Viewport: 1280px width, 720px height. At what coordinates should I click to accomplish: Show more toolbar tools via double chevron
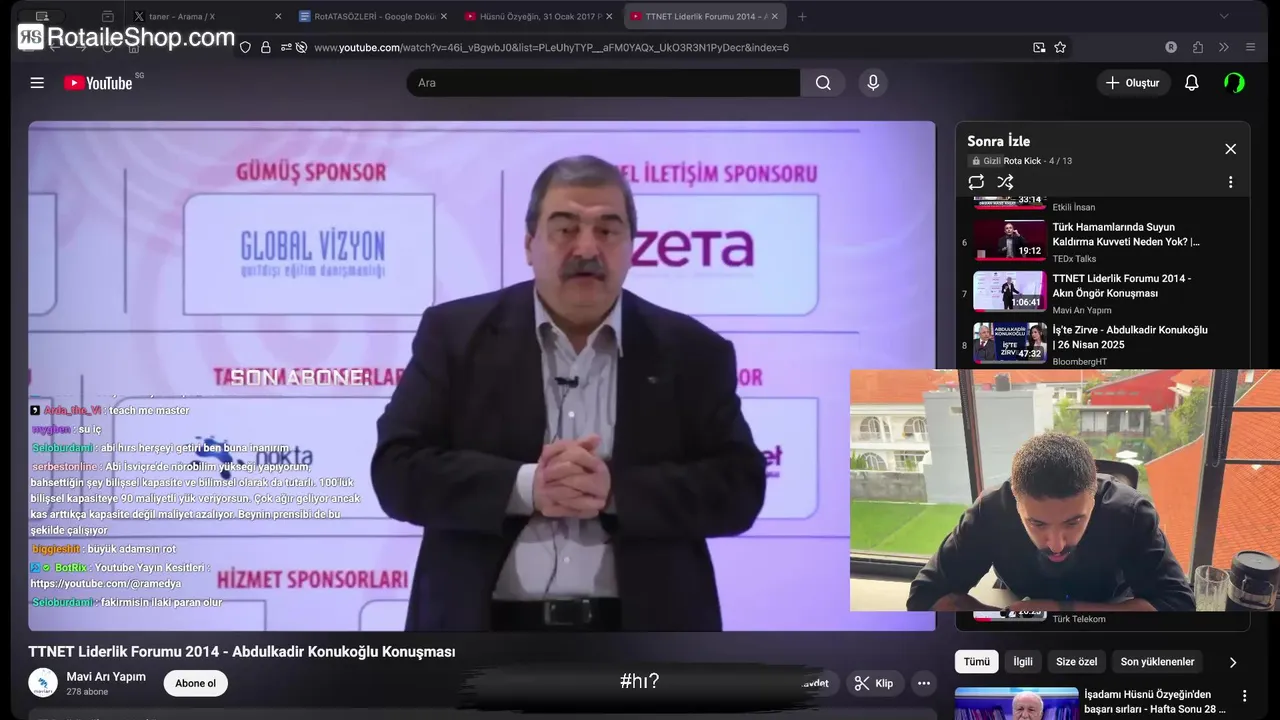point(1224,47)
